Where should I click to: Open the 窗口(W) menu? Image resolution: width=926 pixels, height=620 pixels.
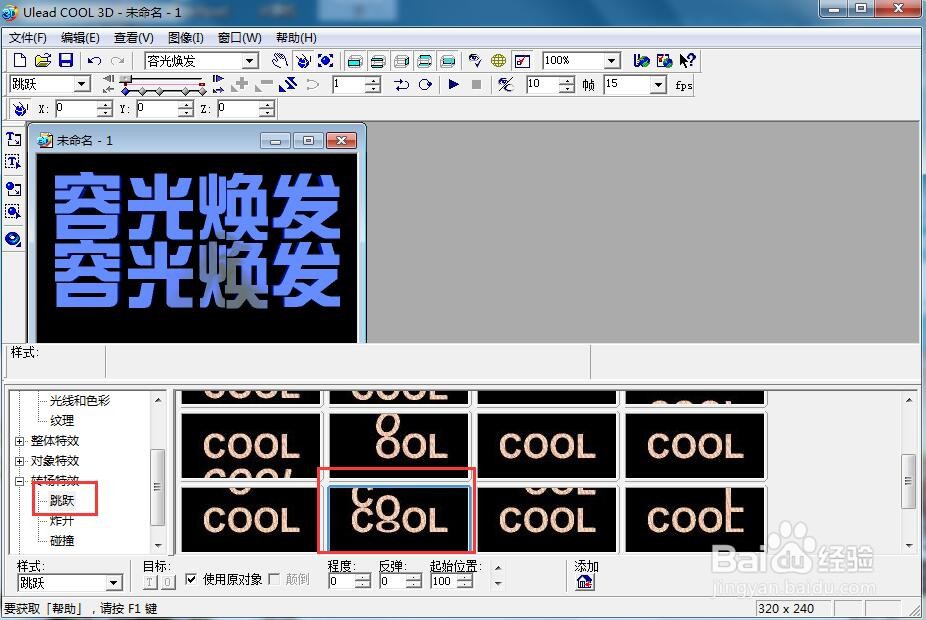pos(239,38)
